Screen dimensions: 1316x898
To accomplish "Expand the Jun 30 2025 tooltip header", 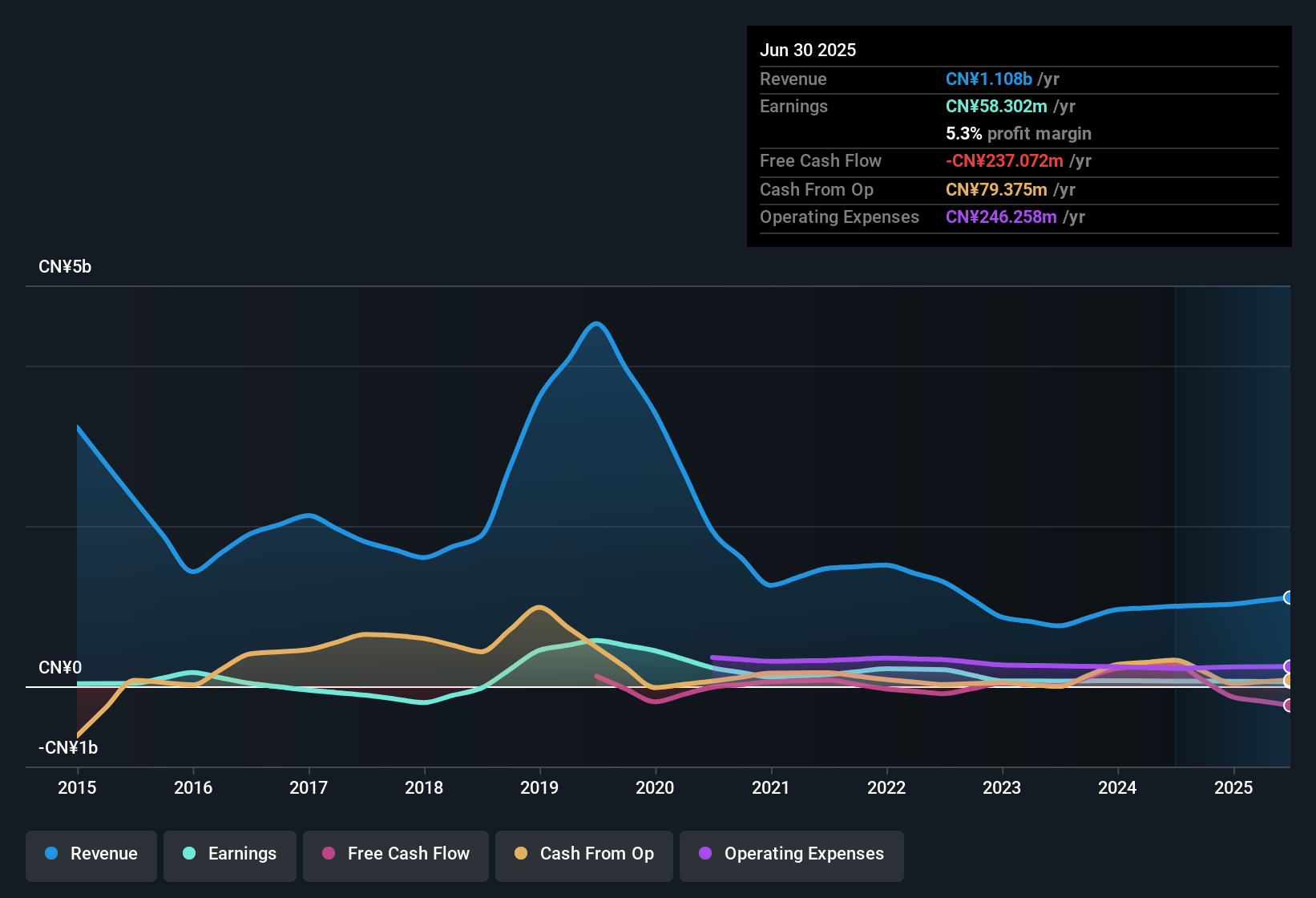I will coord(808,50).
